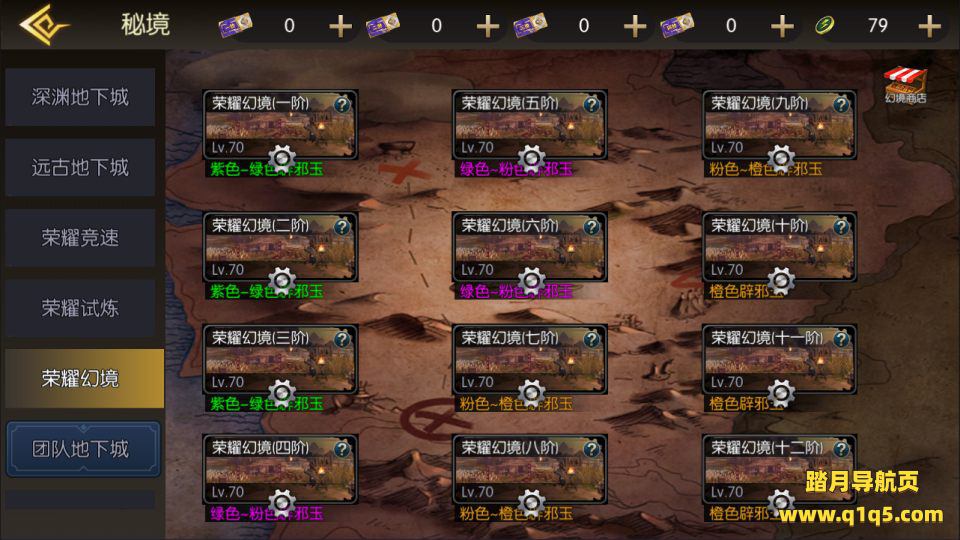Add more of the second purple ticket
Screen dimensions: 960x540
pos(487,26)
